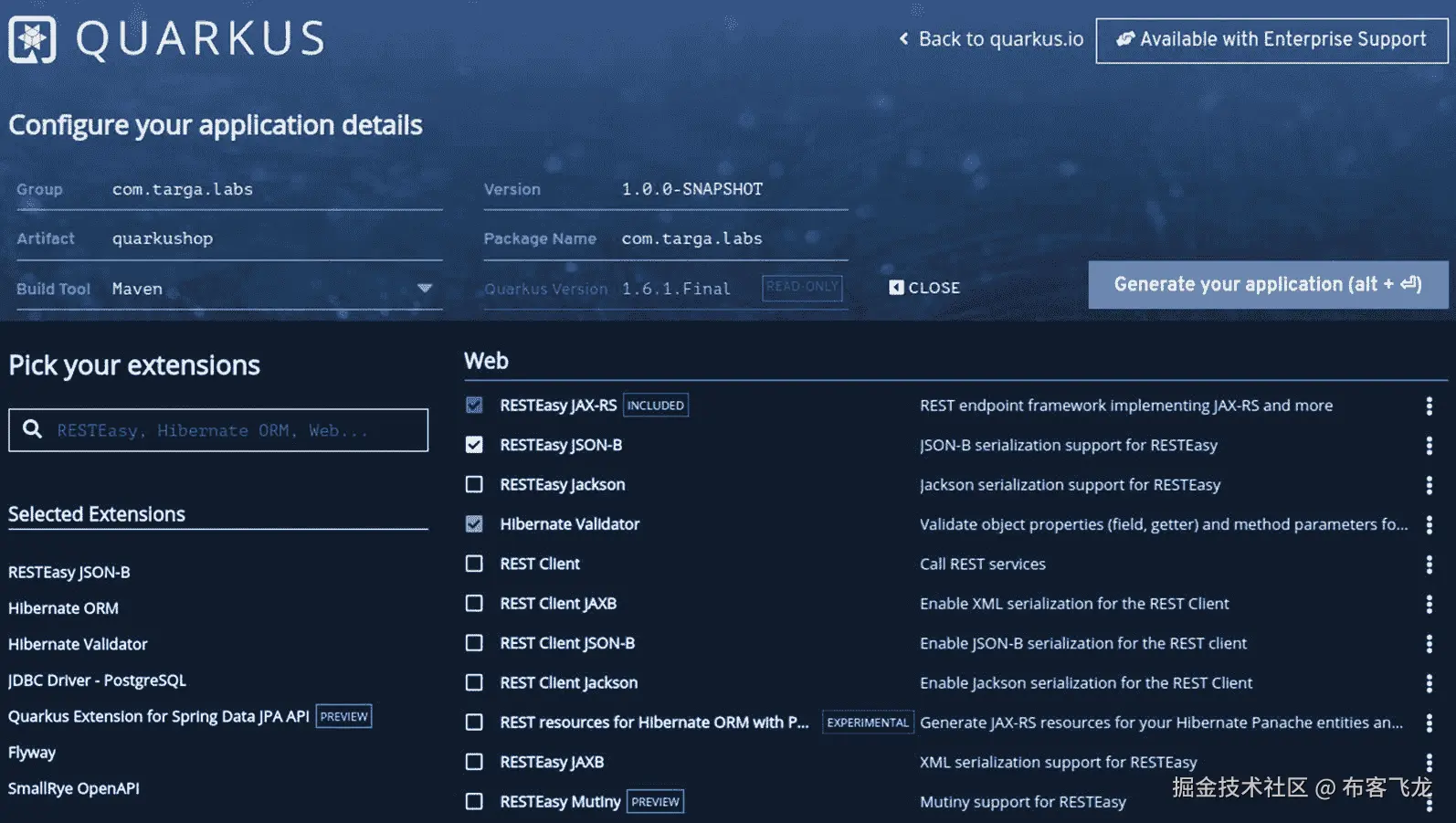The image size is (1456, 823).
Task: Click SmallRye OpenAPI in Selected Extensions
Action: (x=74, y=788)
